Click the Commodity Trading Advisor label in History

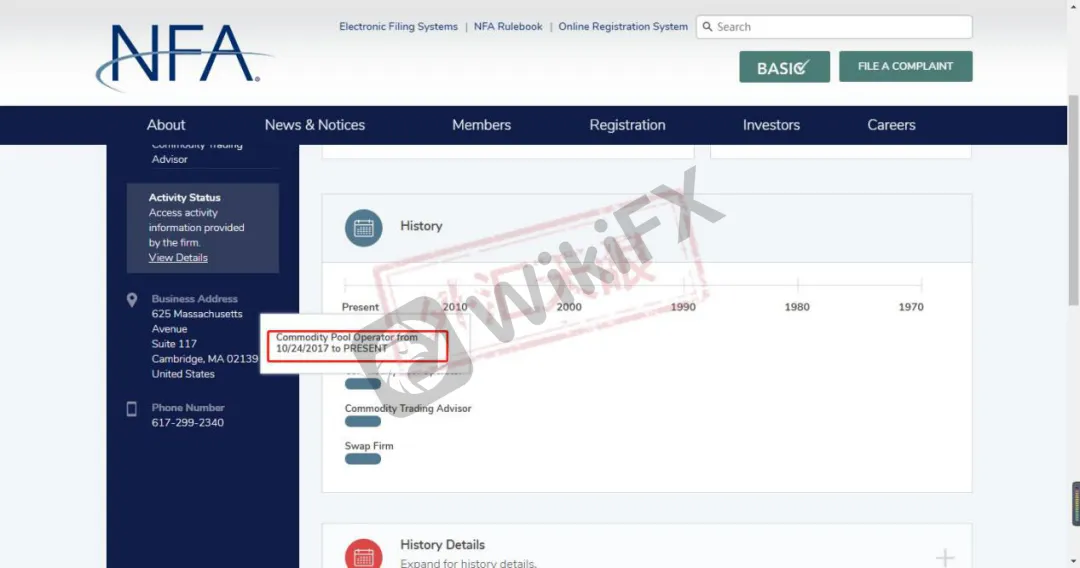click(x=408, y=408)
